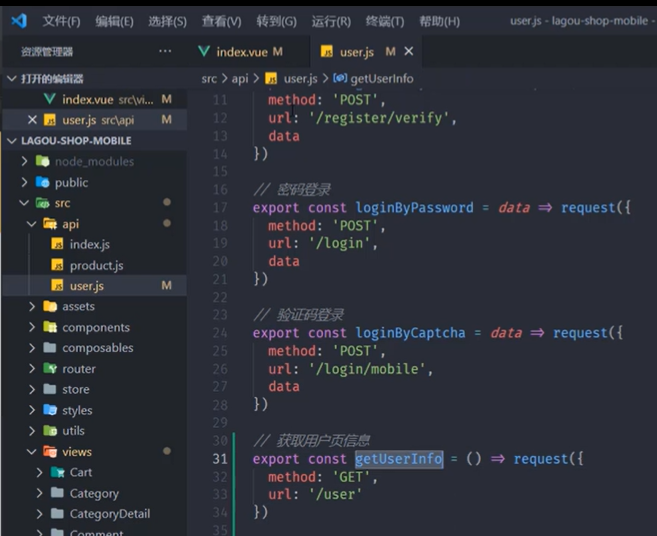Close user.js from open editors list
Image resolution: width=657 pixels, height=536 pixels.
click(x=32, y=120)
